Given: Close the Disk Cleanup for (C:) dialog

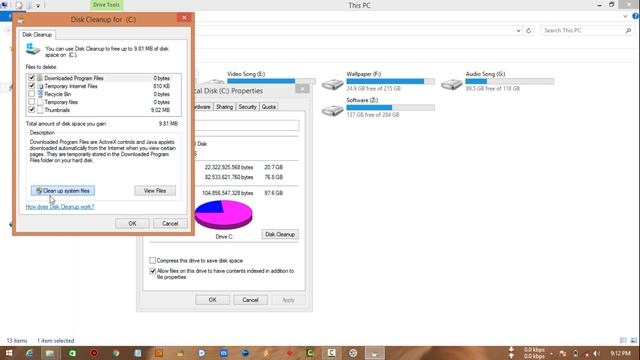Looking at the screenshot, I should point(184,18).
